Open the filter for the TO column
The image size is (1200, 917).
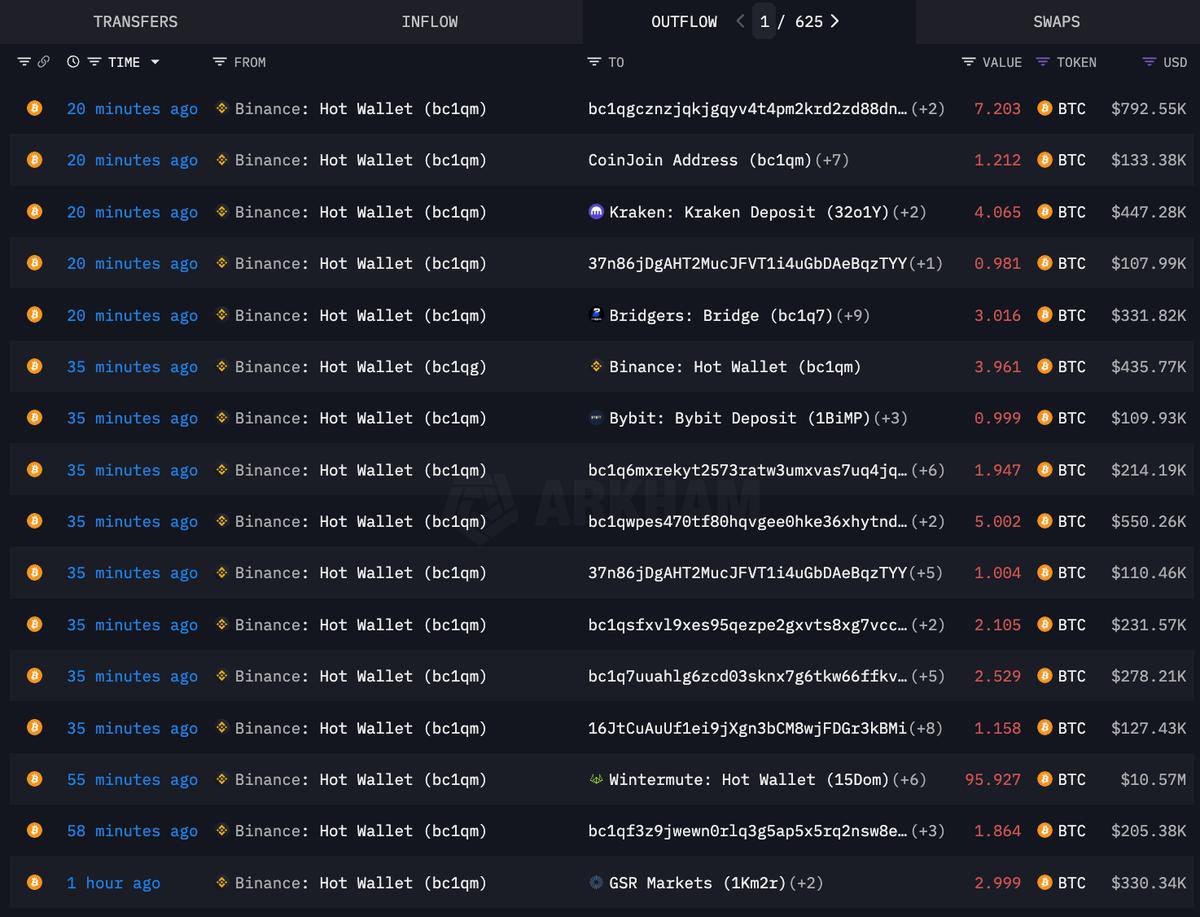click(593, 62)
